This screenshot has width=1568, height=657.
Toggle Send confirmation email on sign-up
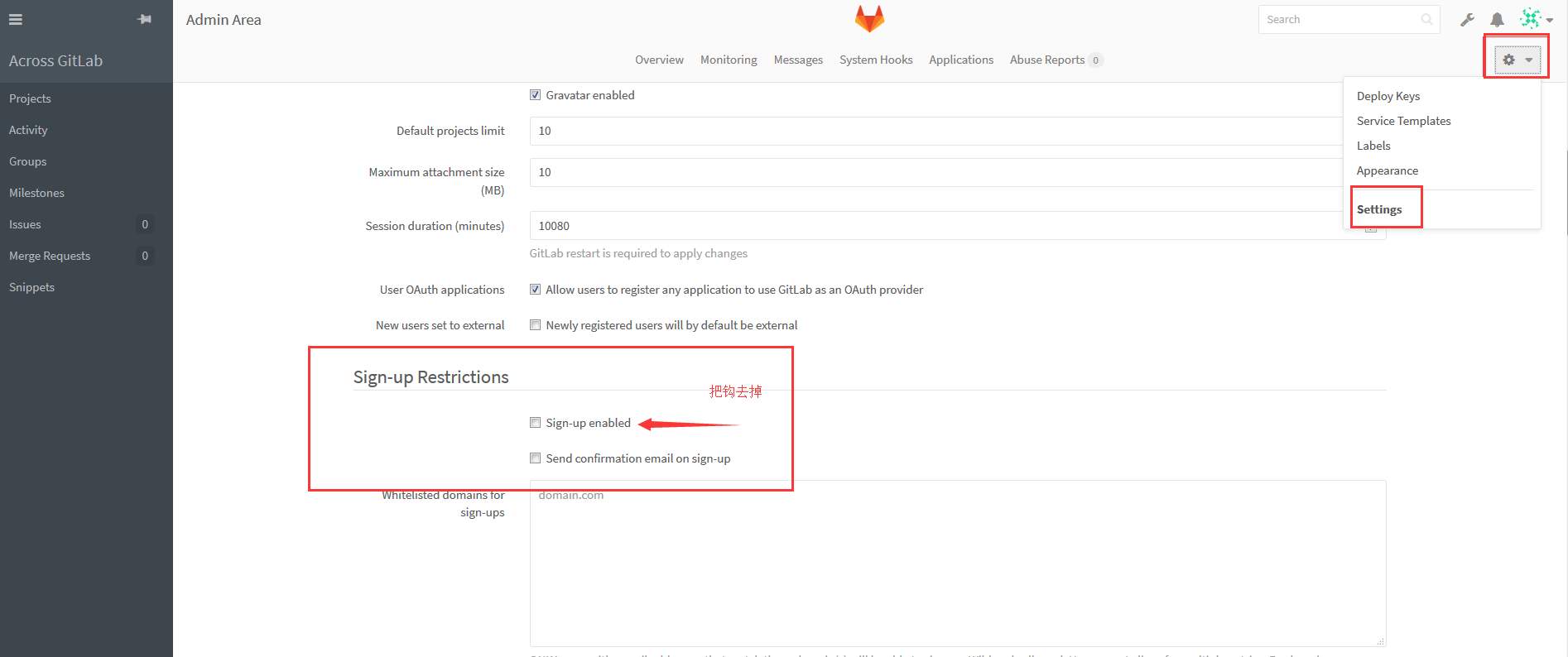coord(535,458)
